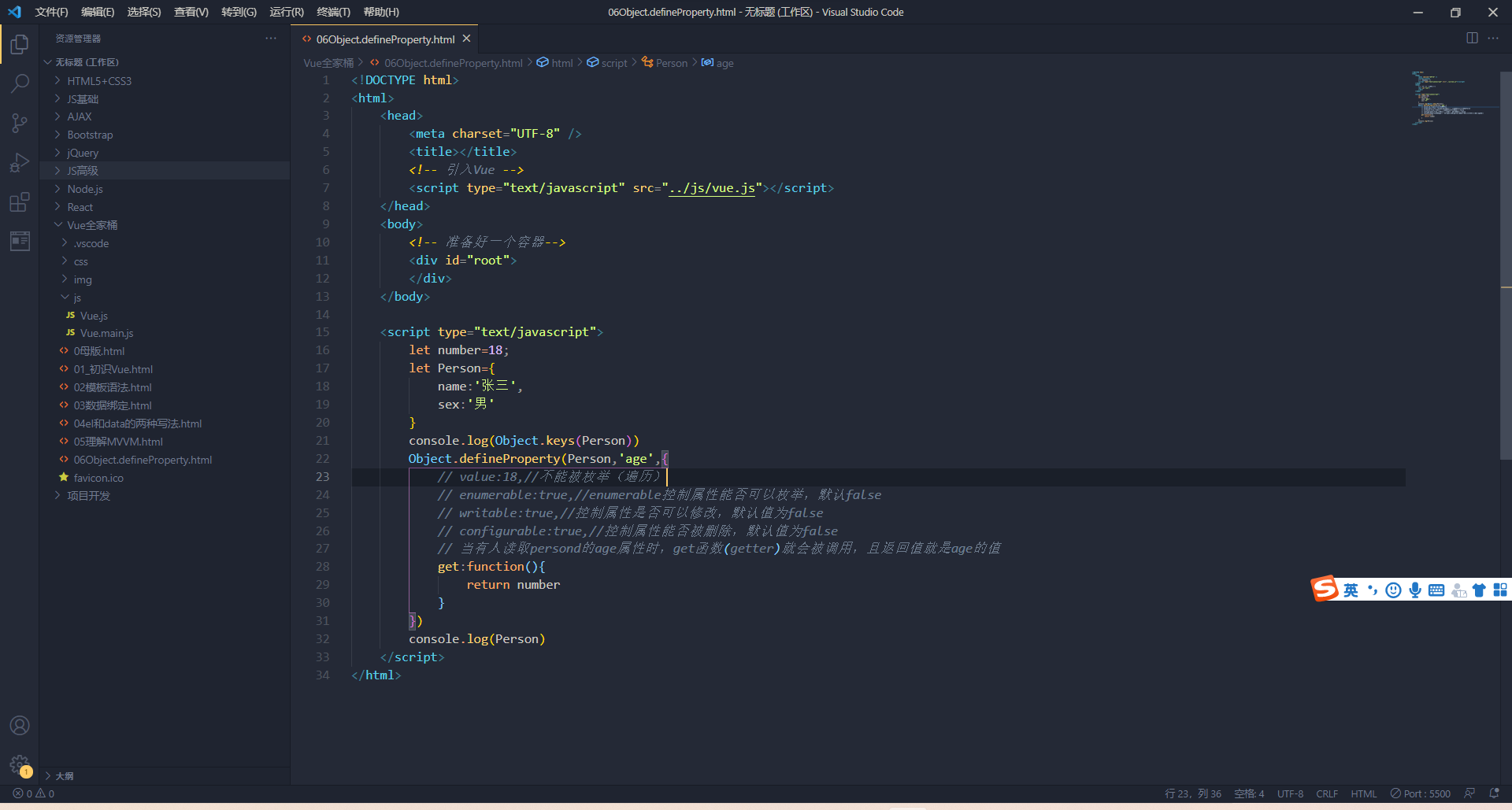Viewport: 1512px width, 810px height.
Task: Click the UTF-8 encoding indicator
Action: tap(1290, 793)
